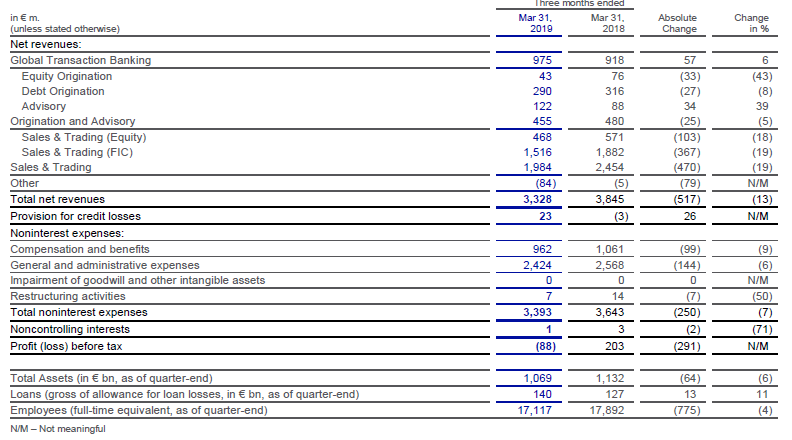Click the 975 value for Global Transaction Banking
Image resolution: width=792 pixels, height=440 pixels.
point(542,60)
